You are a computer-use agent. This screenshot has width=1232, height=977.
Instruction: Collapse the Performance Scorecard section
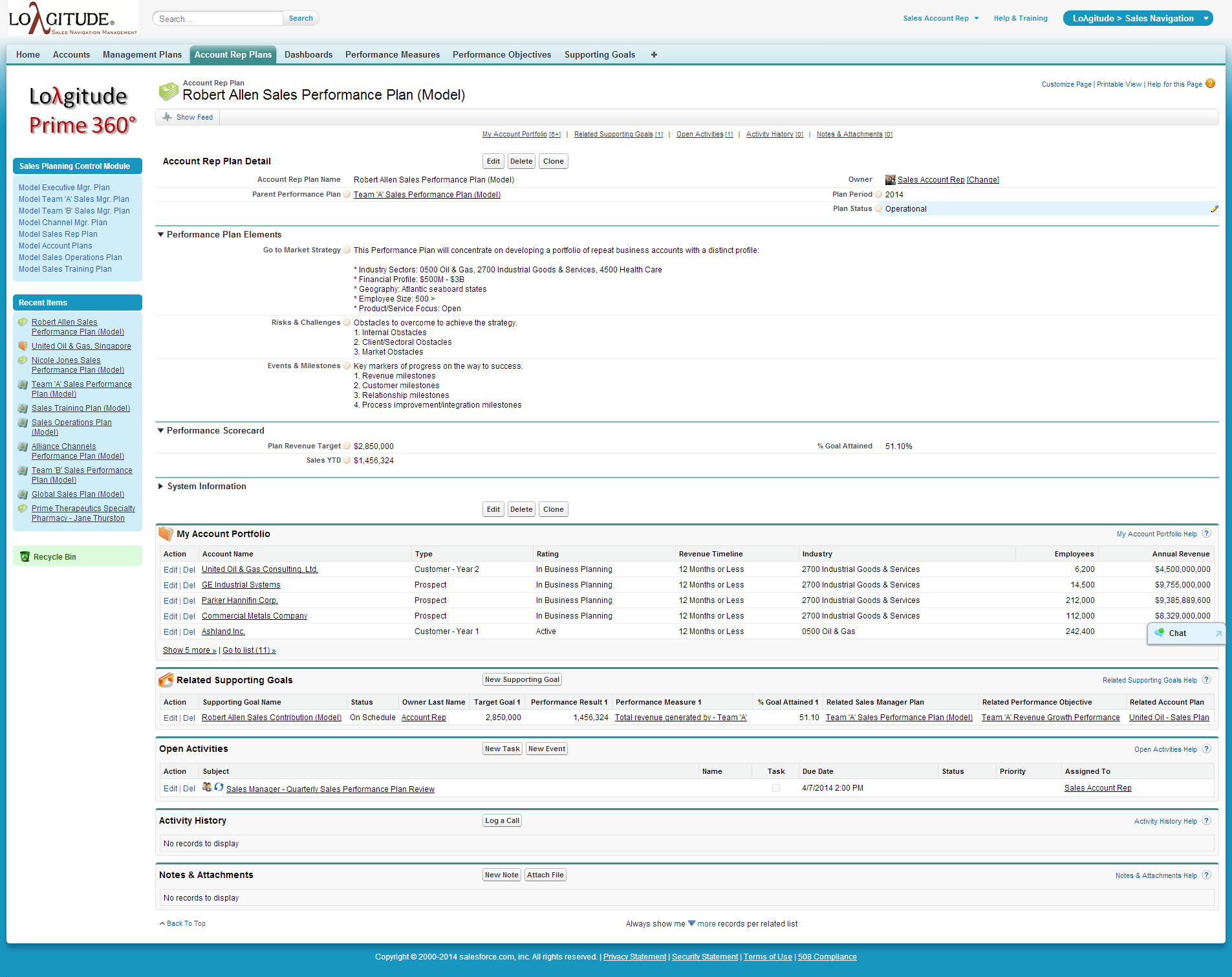161,431
